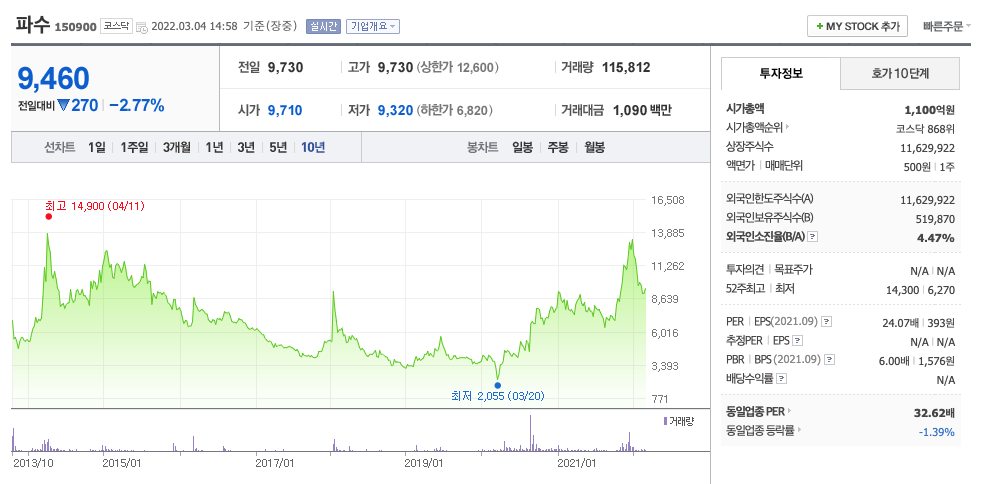The width and height of the screenshot is (984, 484).
Task: Click the 코스닥 market badge
Action: pos(116,26)
